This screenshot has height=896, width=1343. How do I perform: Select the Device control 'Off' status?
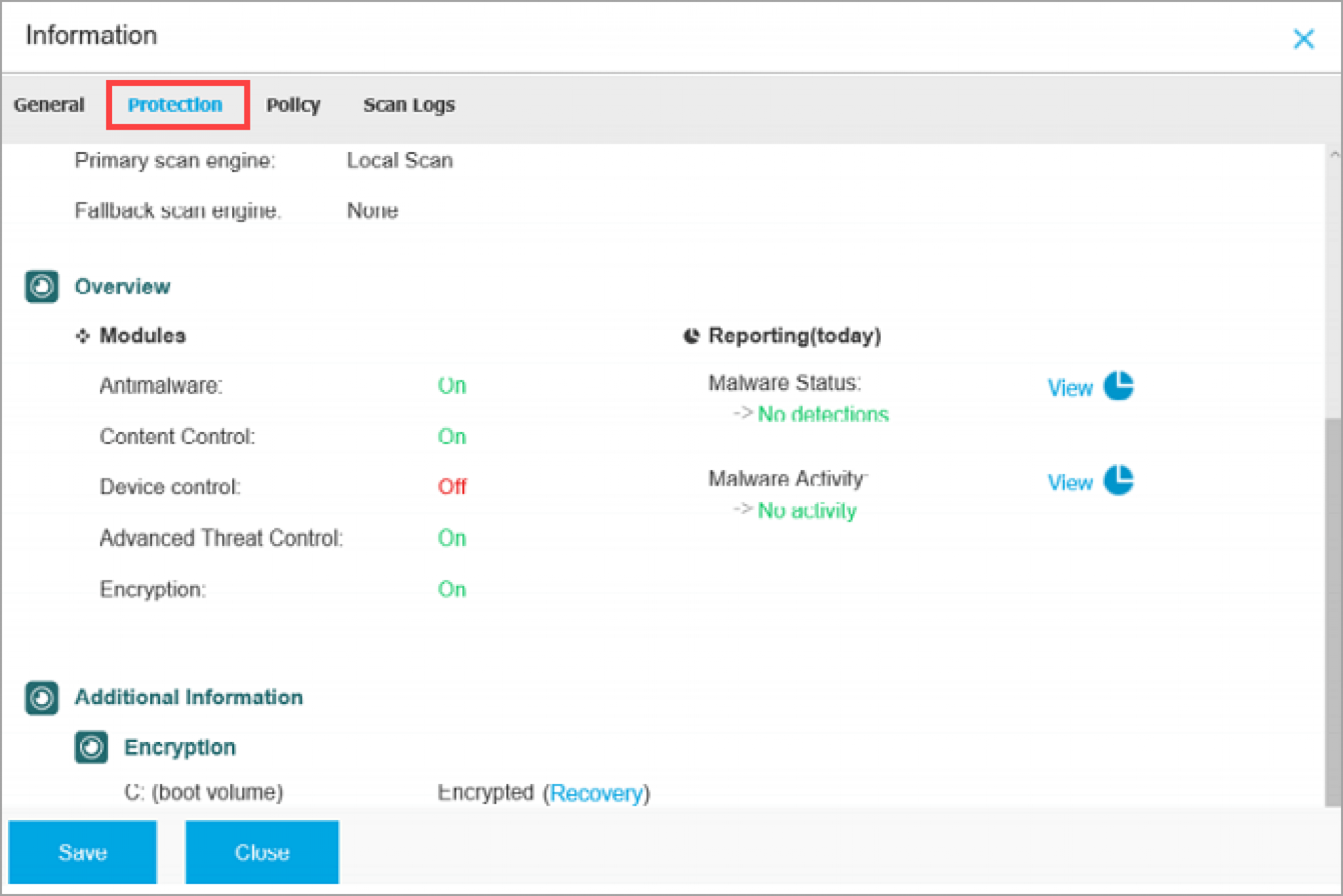point(452,487)
